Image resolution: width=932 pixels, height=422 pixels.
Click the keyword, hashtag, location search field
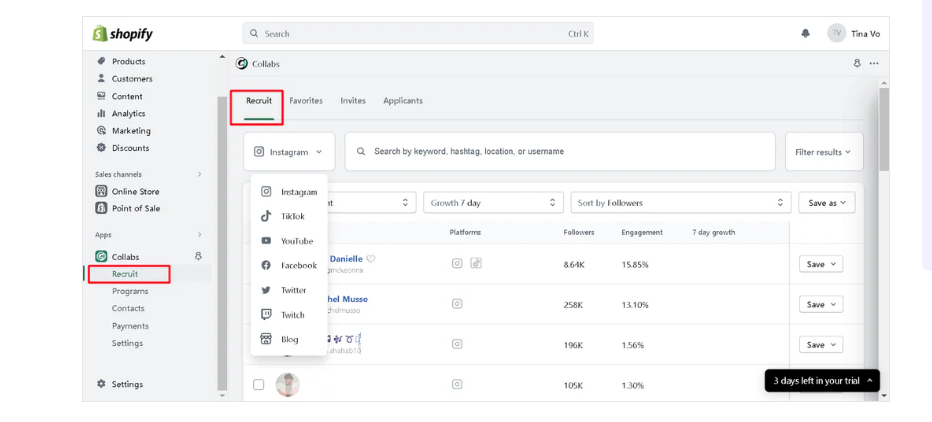560,152
